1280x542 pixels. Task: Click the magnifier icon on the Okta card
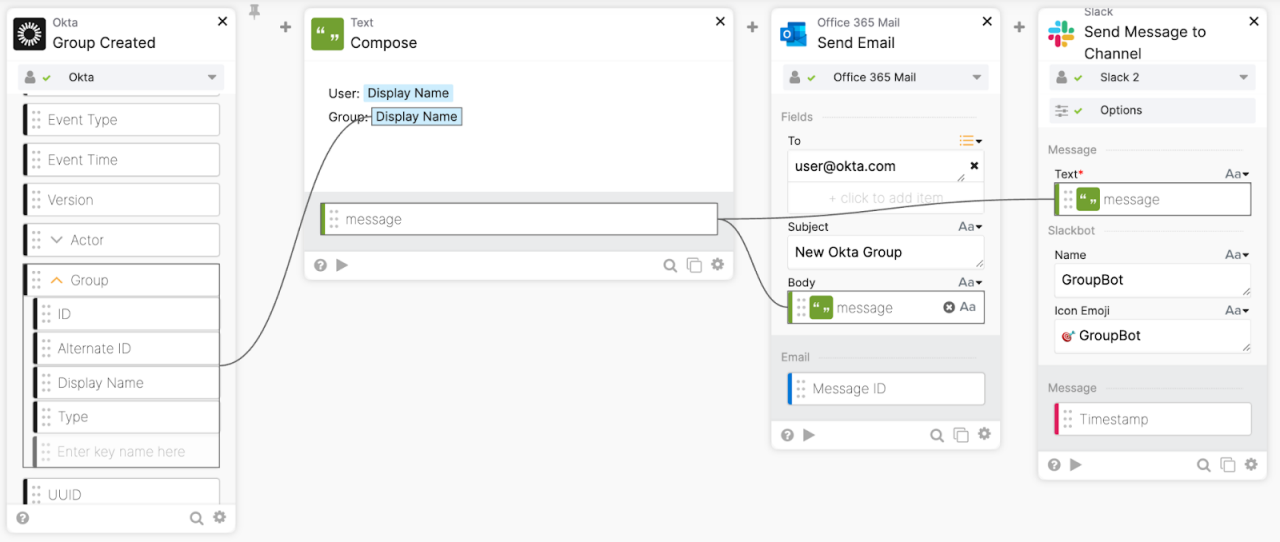(x=197, y=518)
